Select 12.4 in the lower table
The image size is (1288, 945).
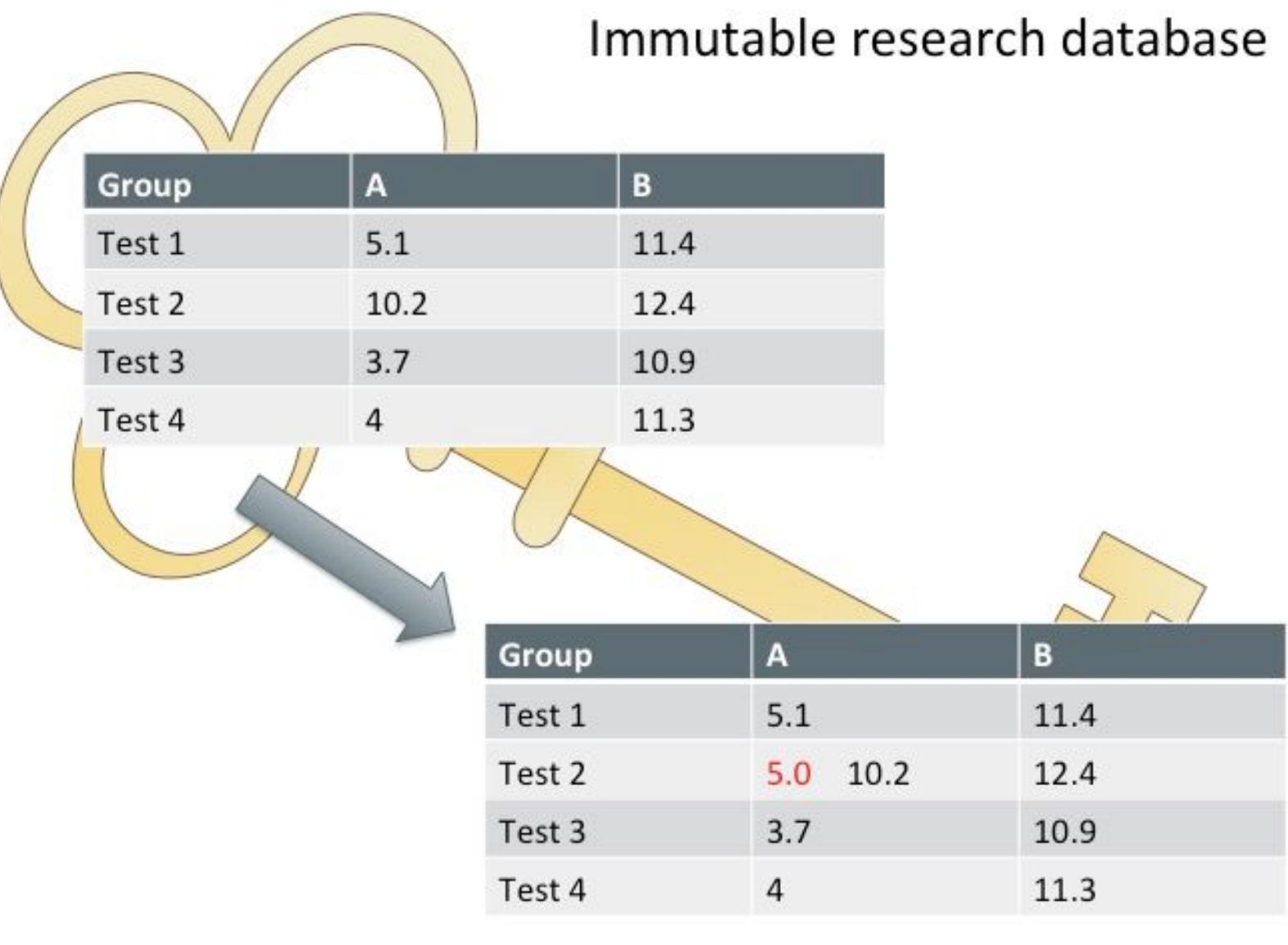1064,774
